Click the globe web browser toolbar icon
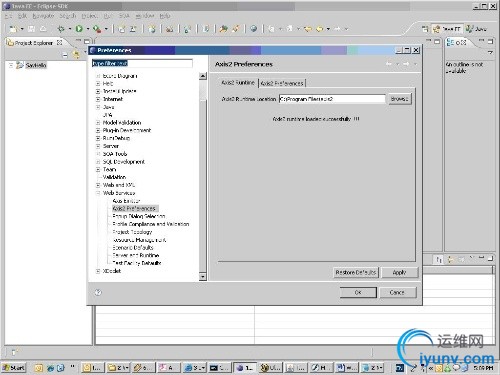This screenshot has width=500, height=375. 254,29
